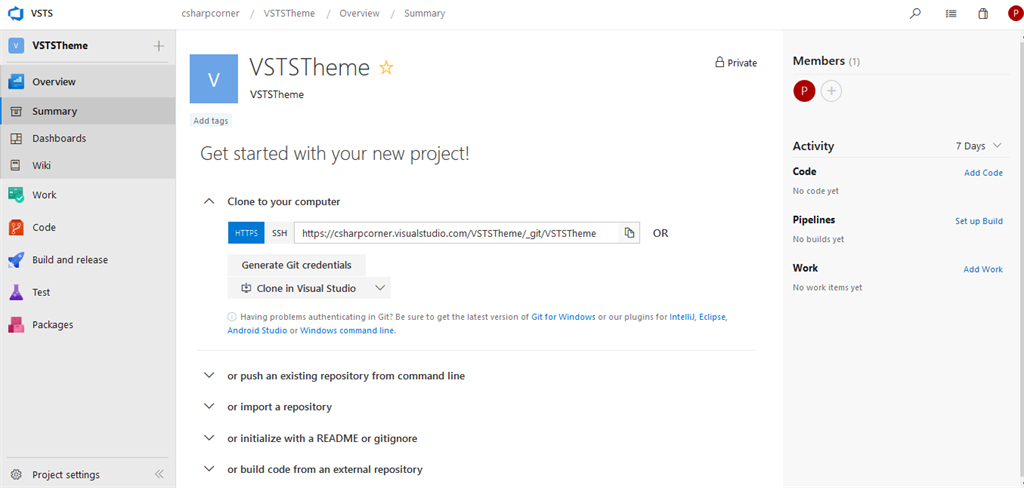Go to the Wiki sidebar item
Screen dimensions: 1024x488
point(41,165)
